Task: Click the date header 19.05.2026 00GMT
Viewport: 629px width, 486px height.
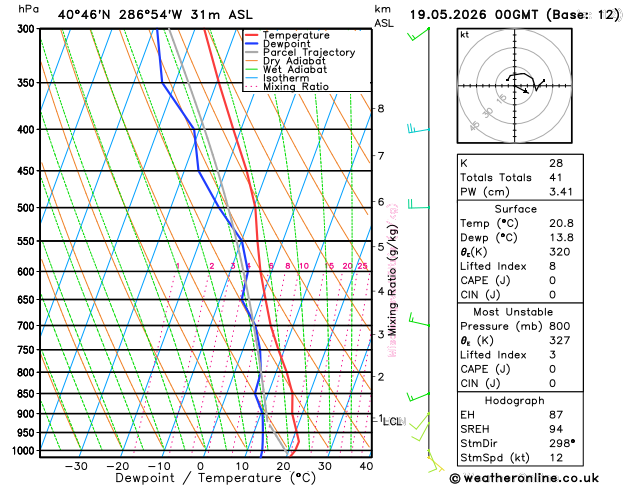Action: click(x=474, y=15)
